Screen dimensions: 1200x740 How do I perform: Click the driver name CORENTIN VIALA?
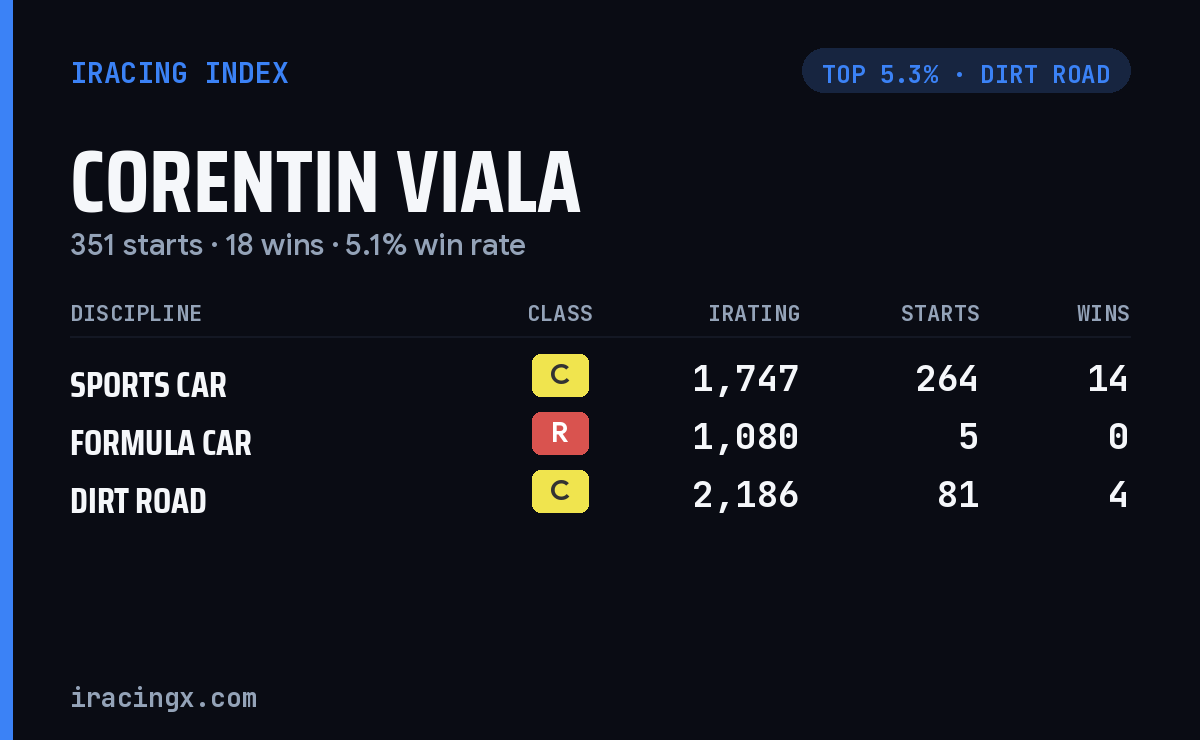point(326,183)
